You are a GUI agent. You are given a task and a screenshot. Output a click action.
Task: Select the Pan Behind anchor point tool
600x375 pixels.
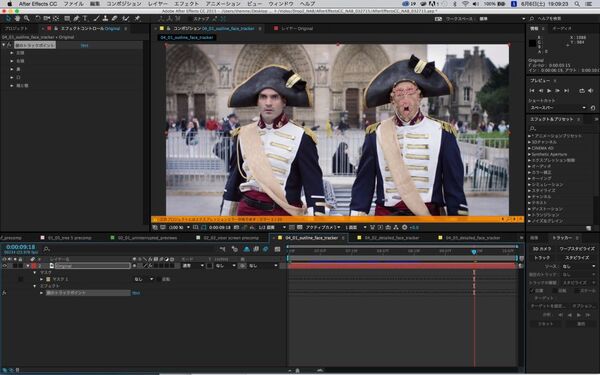click(56, 18)
